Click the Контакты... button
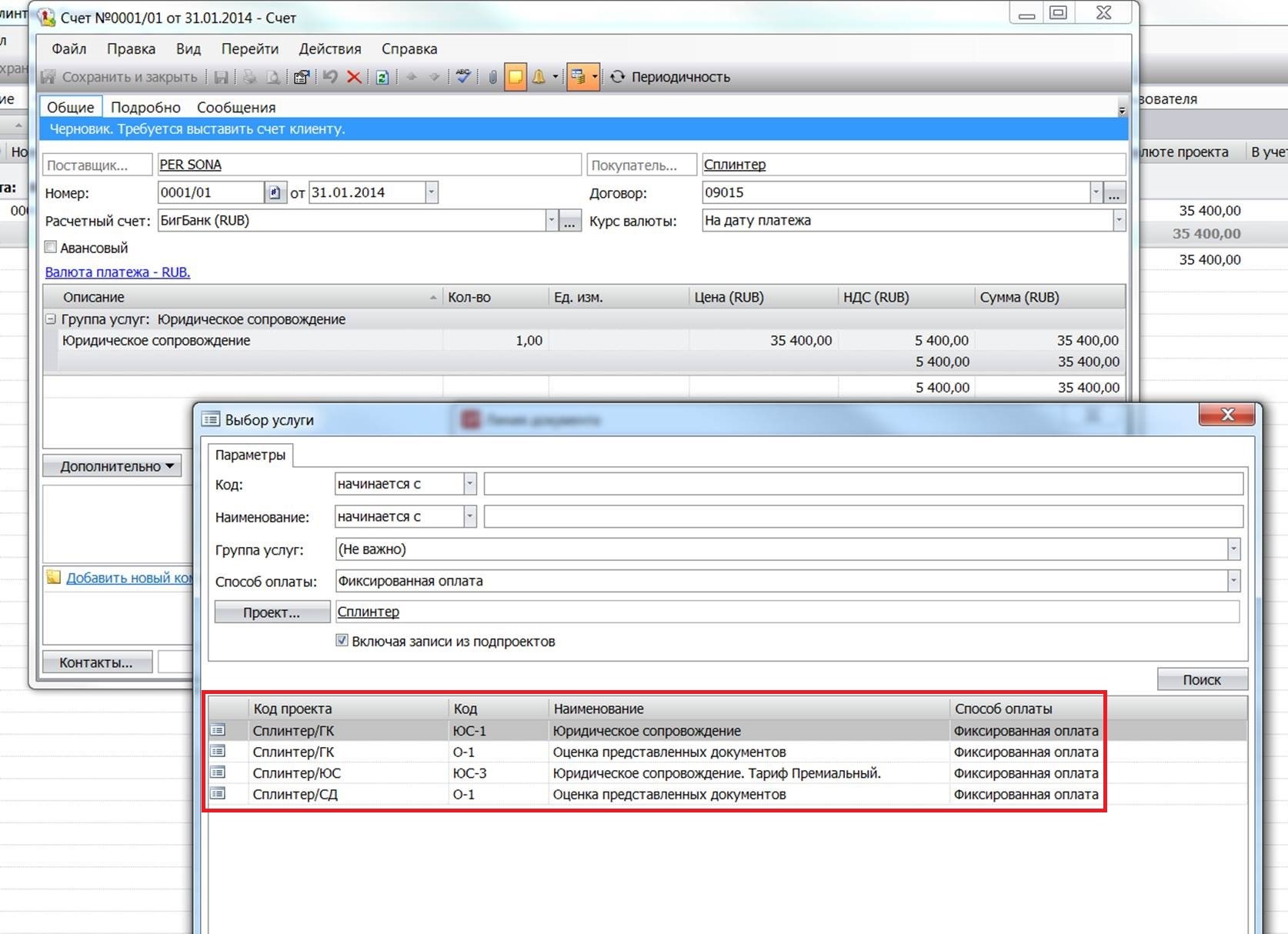 pos(97,662)
